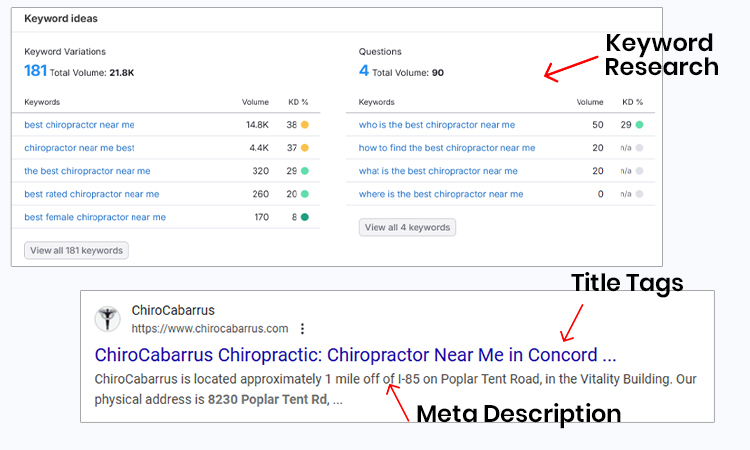Click the grey n/a dot for how to find the best chiropractor
750x450 pixels.
(640, 148)
